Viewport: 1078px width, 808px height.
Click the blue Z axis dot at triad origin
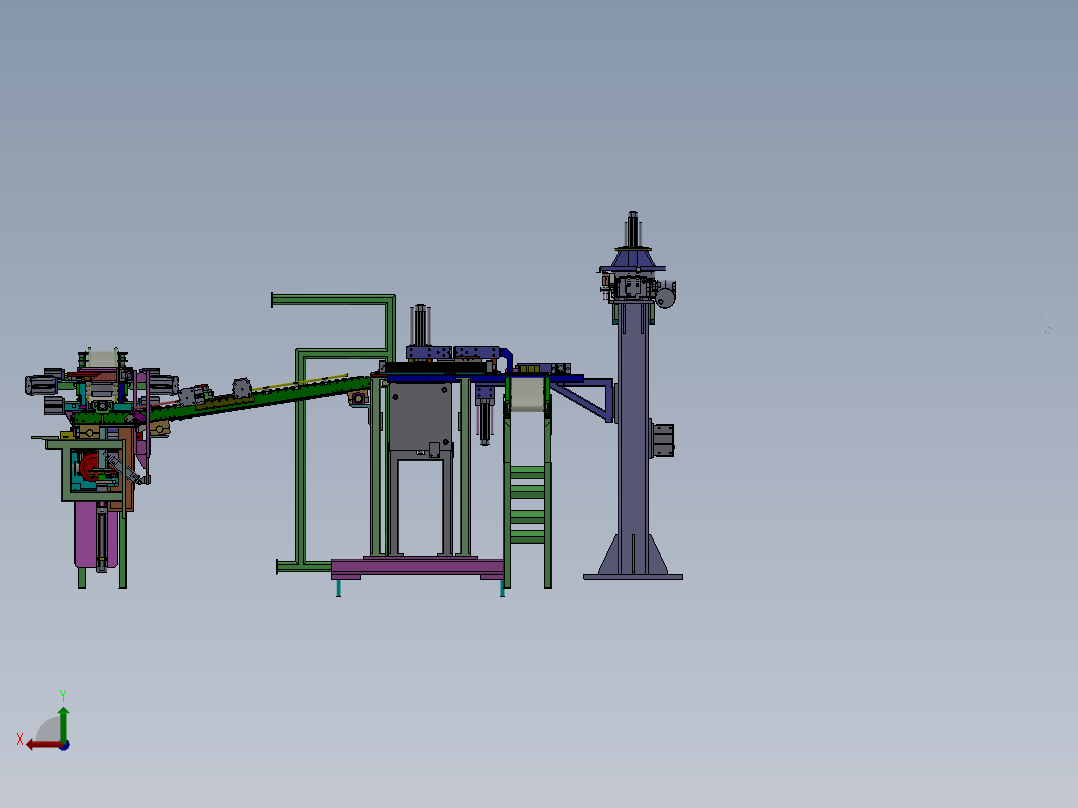[64, 745]
